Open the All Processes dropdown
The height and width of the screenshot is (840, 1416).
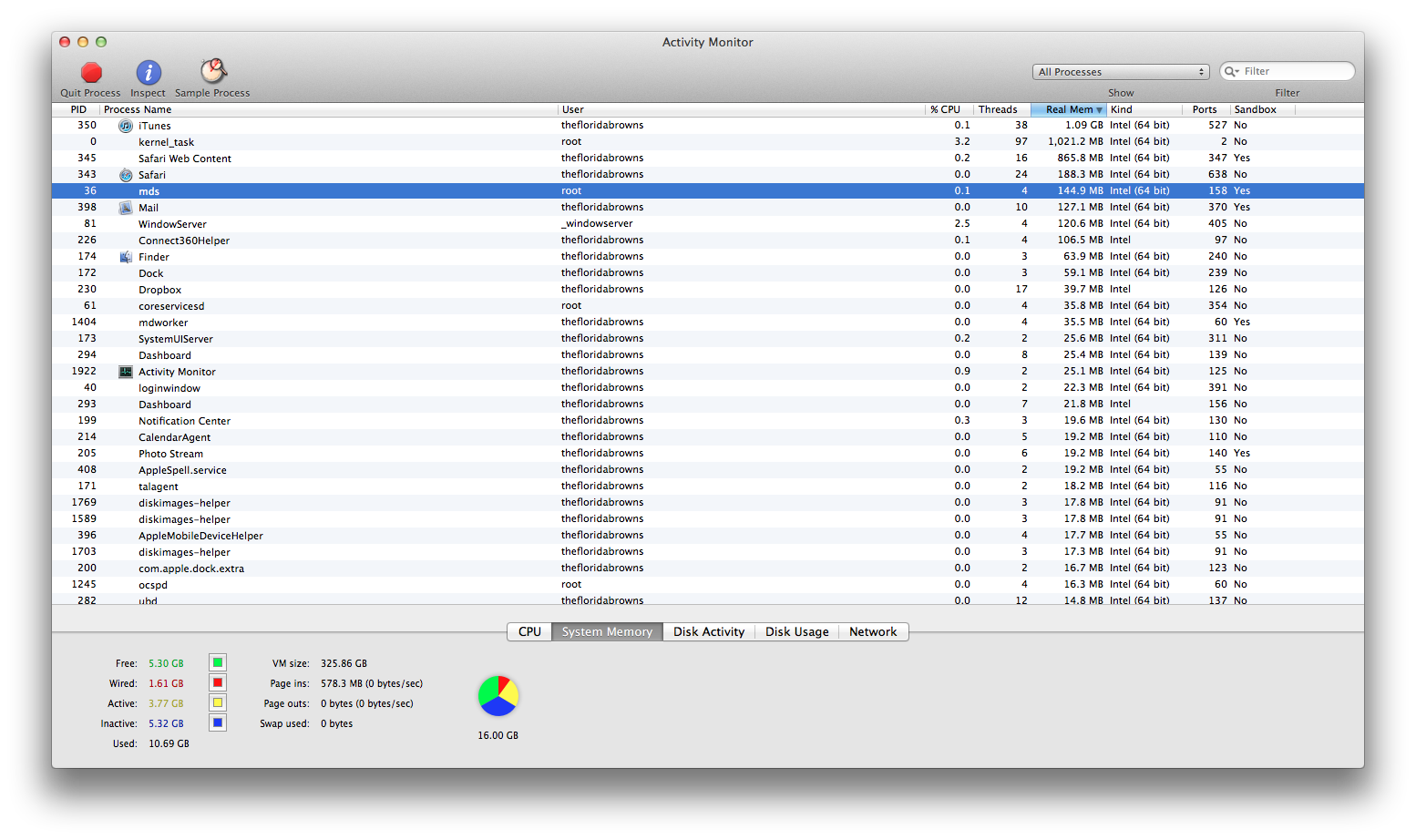(x=1122, y=72)
